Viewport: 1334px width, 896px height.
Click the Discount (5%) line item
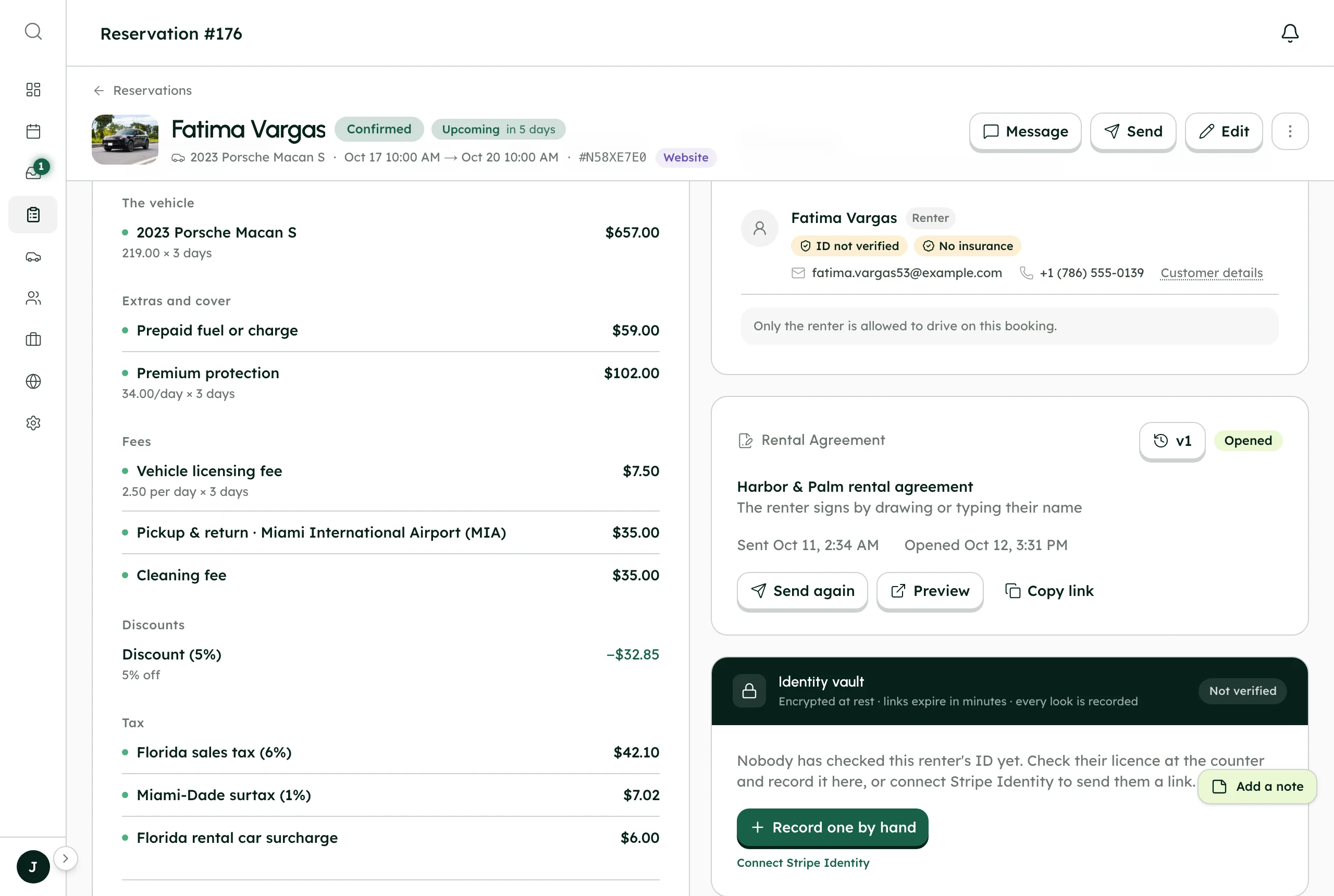(390, 664)
